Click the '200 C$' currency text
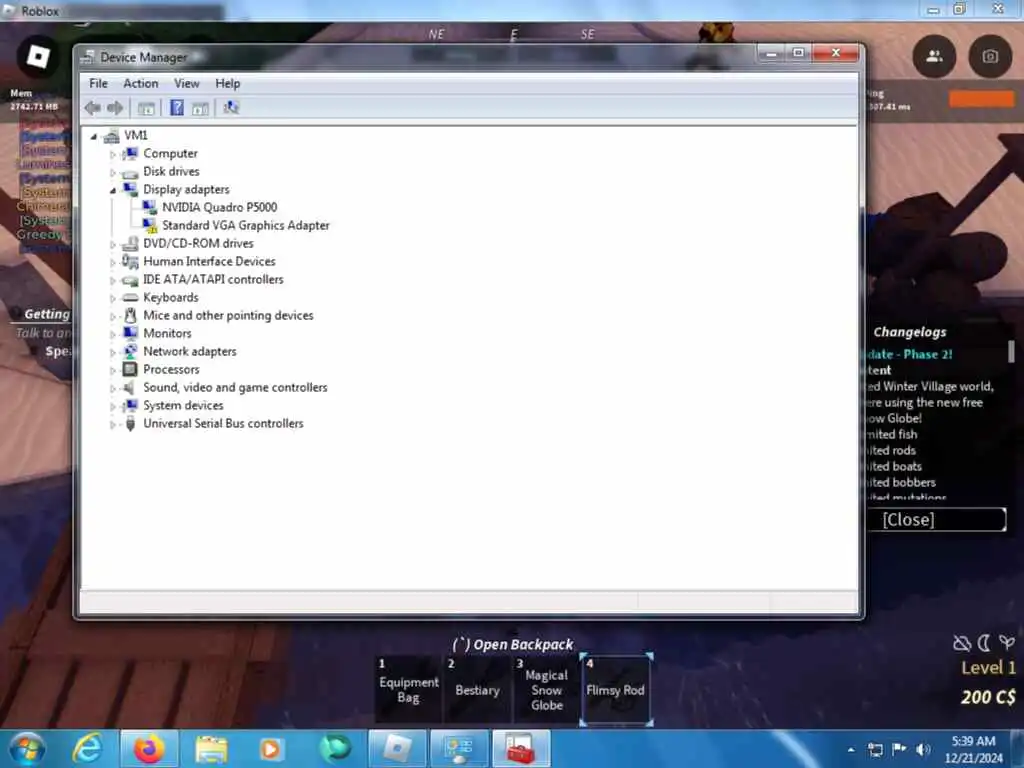 pyautogui.click(x=988, y=697)
